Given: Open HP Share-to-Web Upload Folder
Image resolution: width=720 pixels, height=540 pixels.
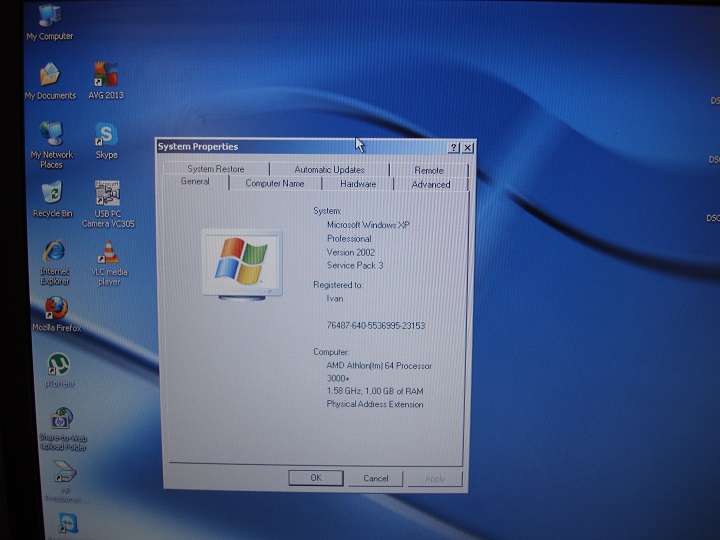Looking at the screenshot, I should pos(62,419).
